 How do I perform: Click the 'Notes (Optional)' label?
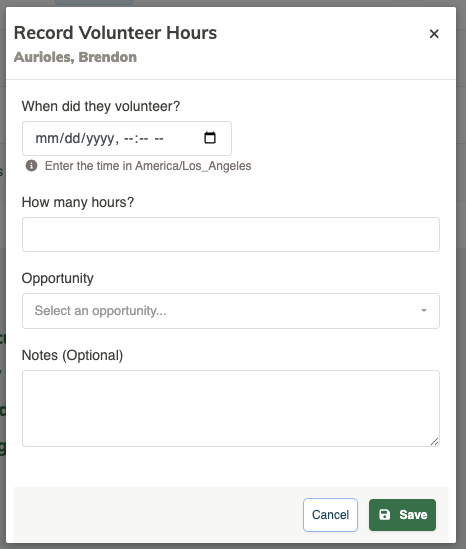tap(72, 355)
